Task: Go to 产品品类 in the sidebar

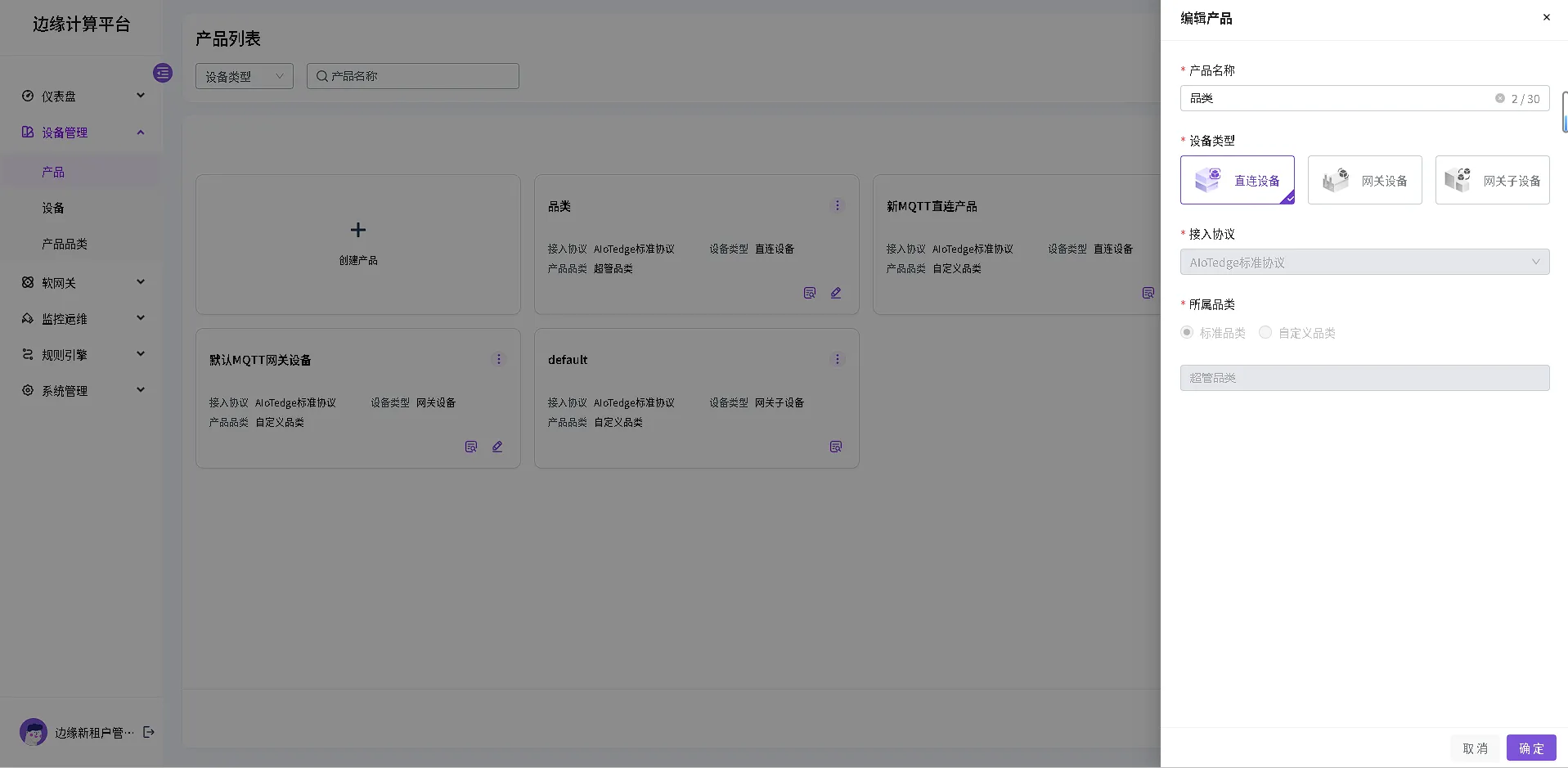Action: (x=65, y=244)
